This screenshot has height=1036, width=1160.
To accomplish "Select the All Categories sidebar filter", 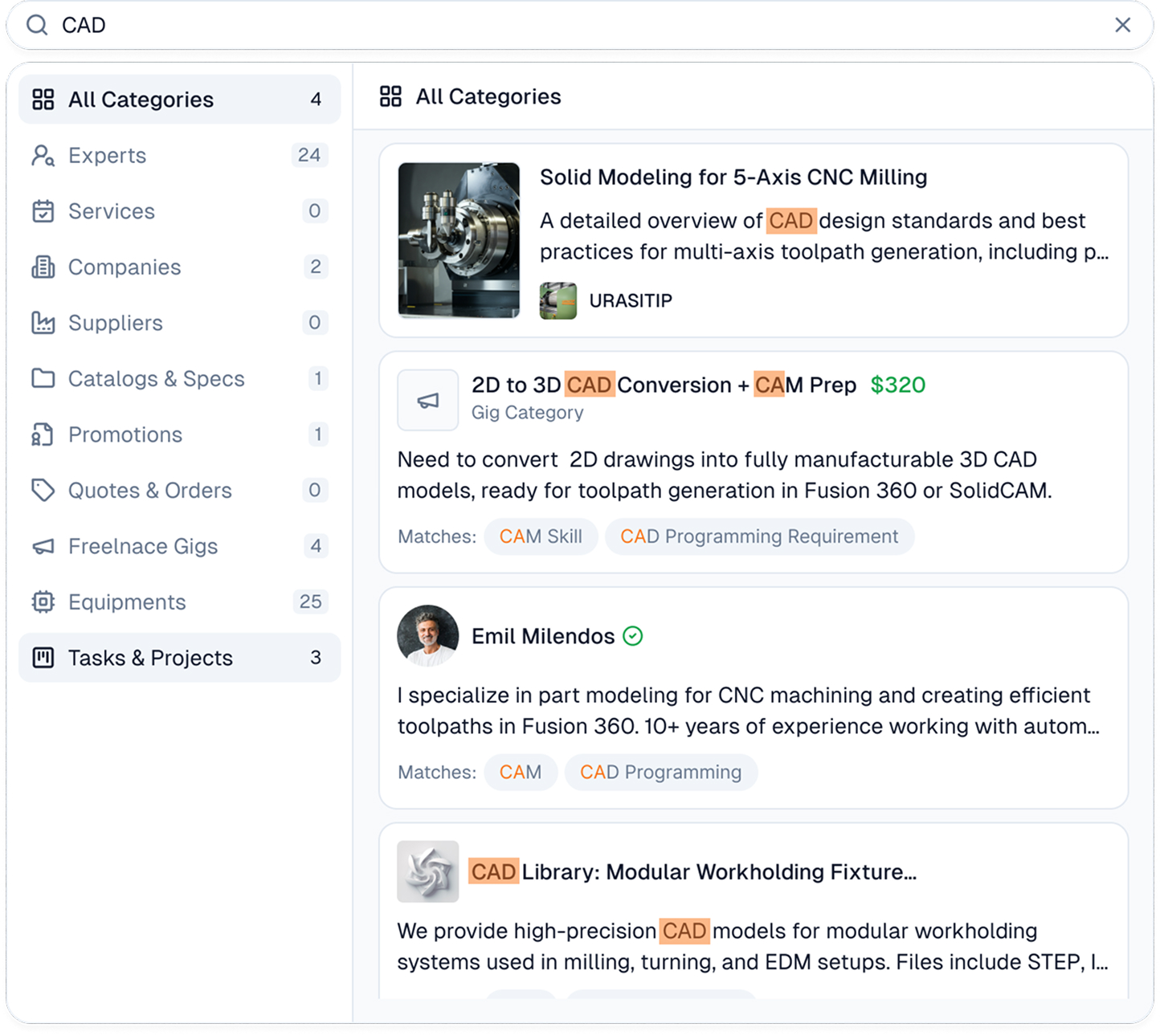I will [x=180, y=100].
